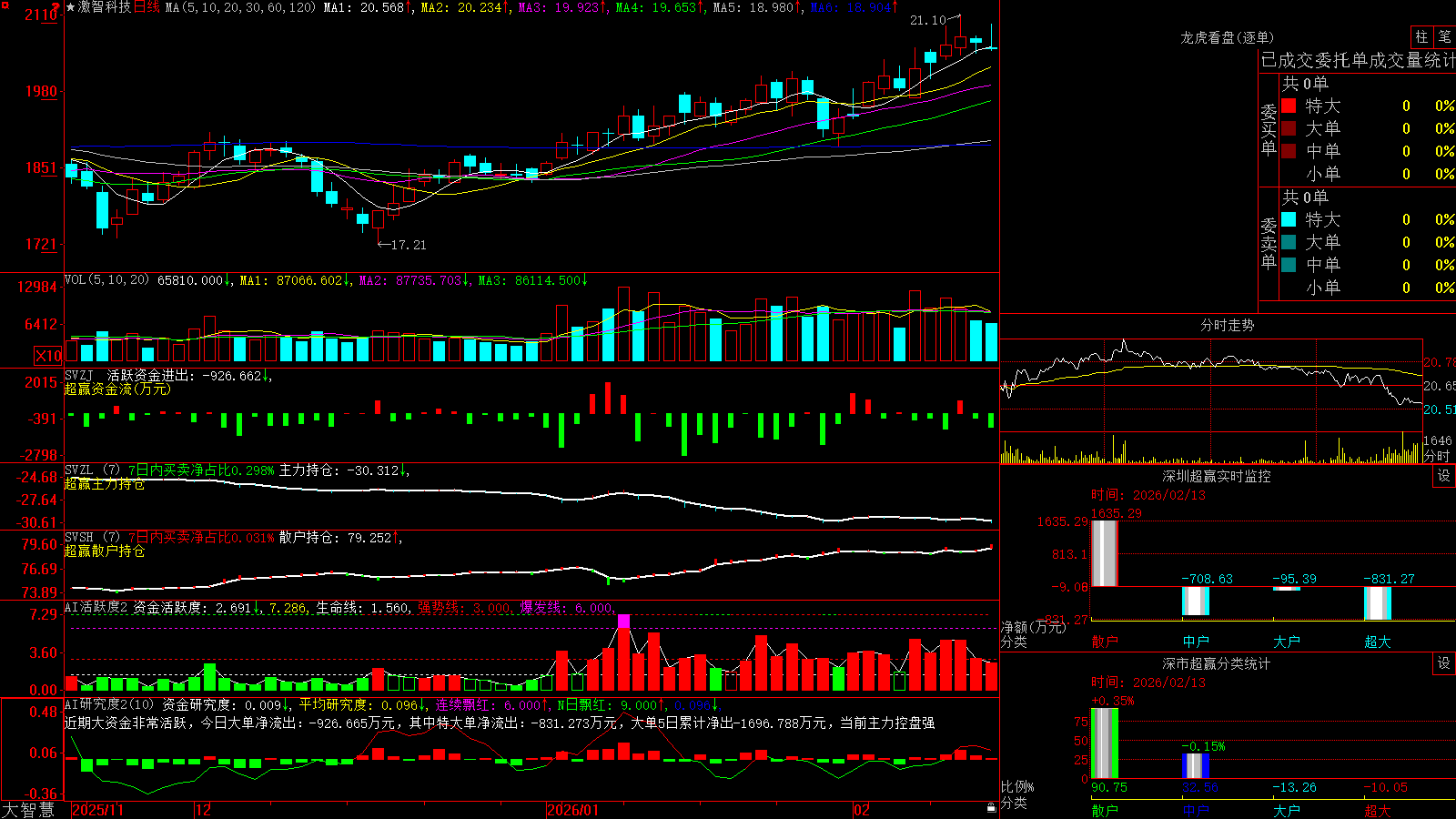This screenshot has height=819, width=1456.
Task: Click the 超赢资金流(万元) label
Action: click(117, 389)
